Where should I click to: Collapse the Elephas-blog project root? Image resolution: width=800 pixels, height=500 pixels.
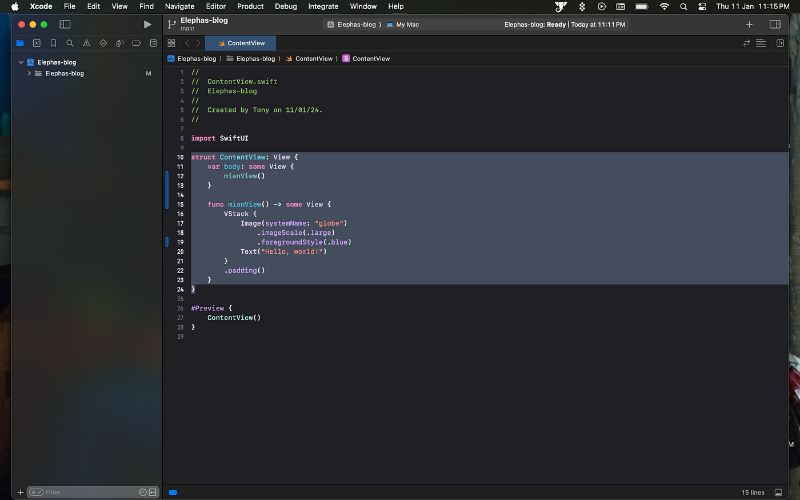point(21,62)
